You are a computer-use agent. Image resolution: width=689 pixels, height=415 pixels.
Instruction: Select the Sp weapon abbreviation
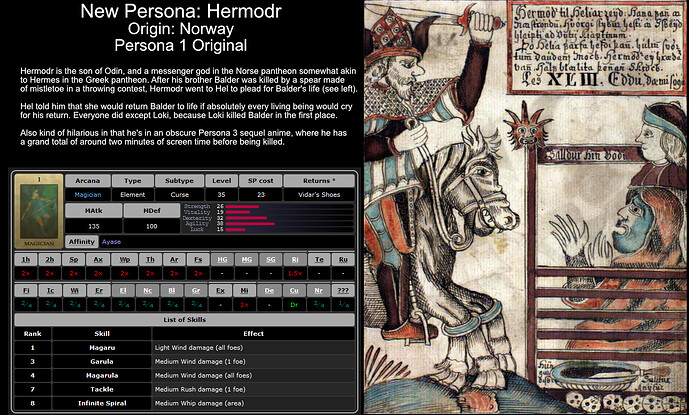pyautogui.click(x=74, y=259)
